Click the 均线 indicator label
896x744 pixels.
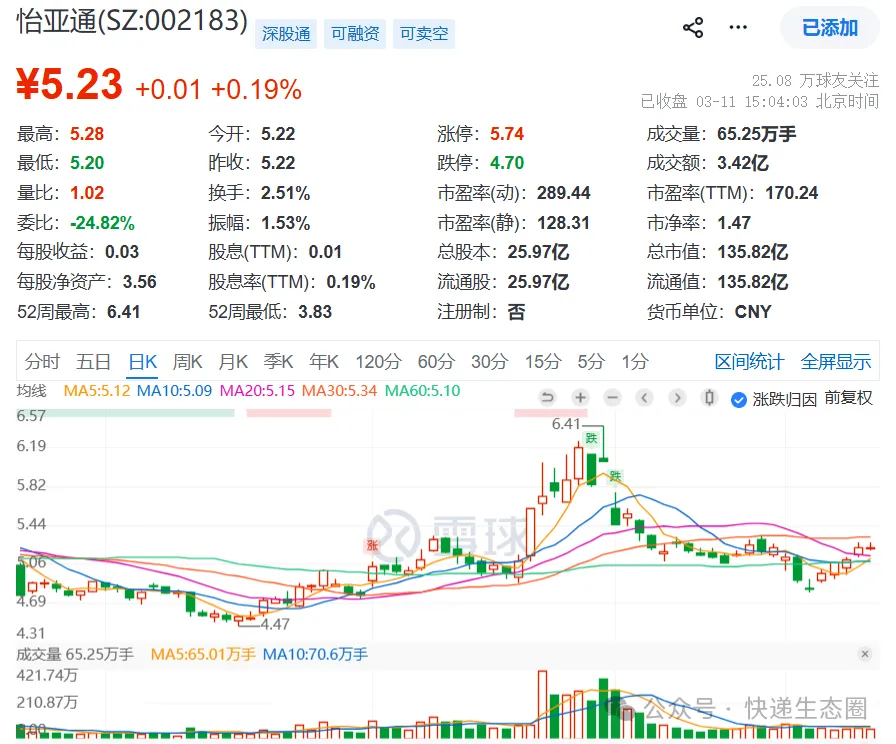[31, 391]
